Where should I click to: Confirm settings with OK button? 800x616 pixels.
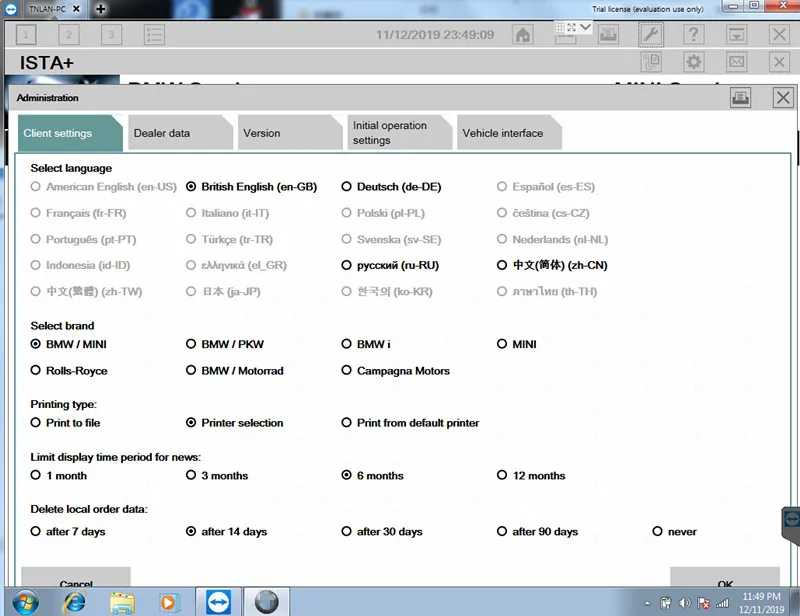(x=725, y=577)
